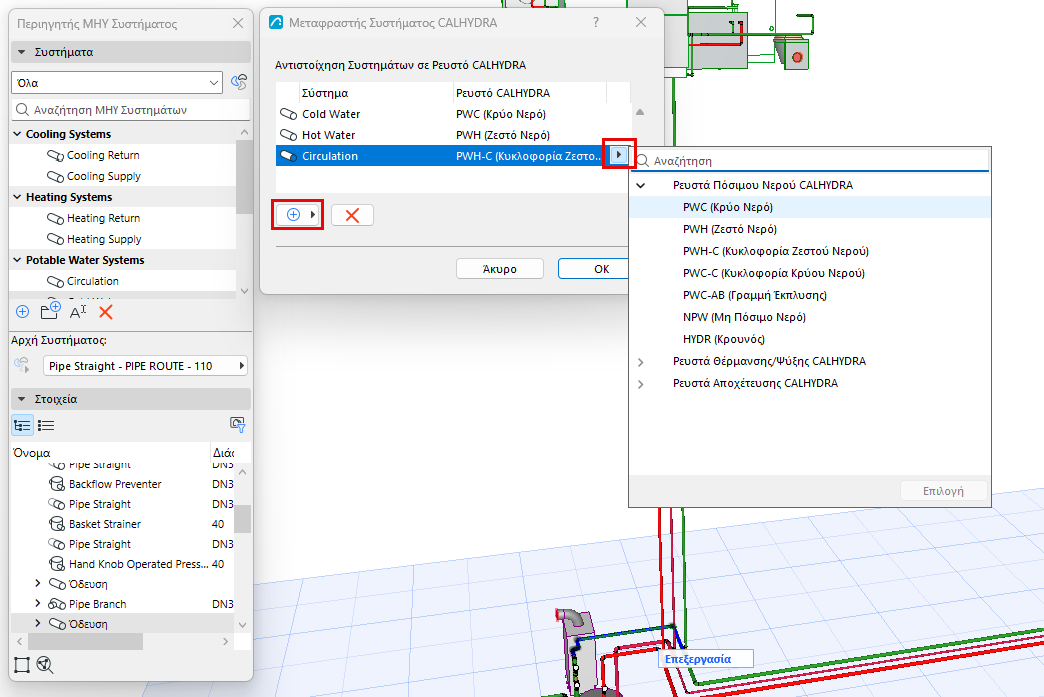Choose PWC-C (Κυκλοφορία Κρύου Νερού) fluid
Image resolution: width=1044 pixels, height=697 pixels.
click(774, 273)
